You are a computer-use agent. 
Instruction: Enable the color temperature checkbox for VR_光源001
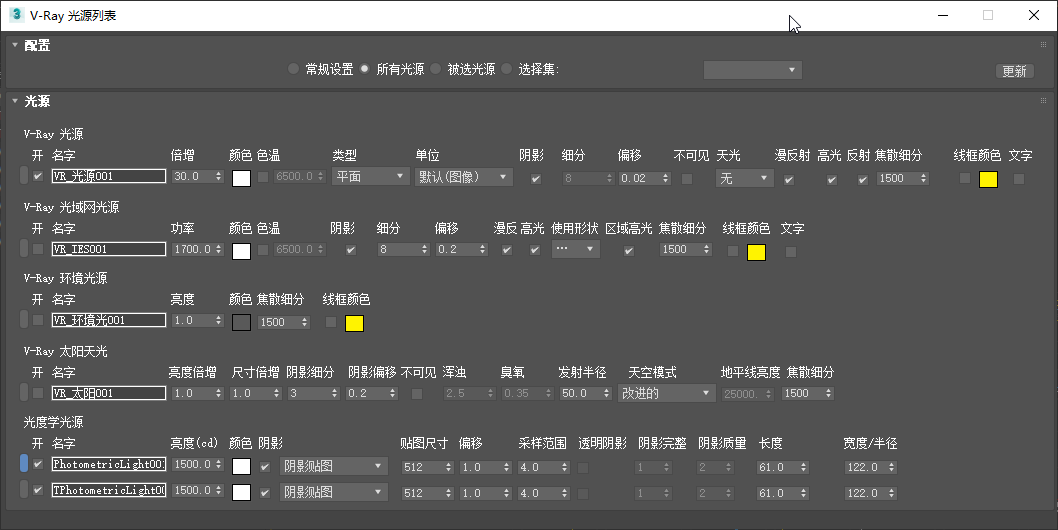263,176
